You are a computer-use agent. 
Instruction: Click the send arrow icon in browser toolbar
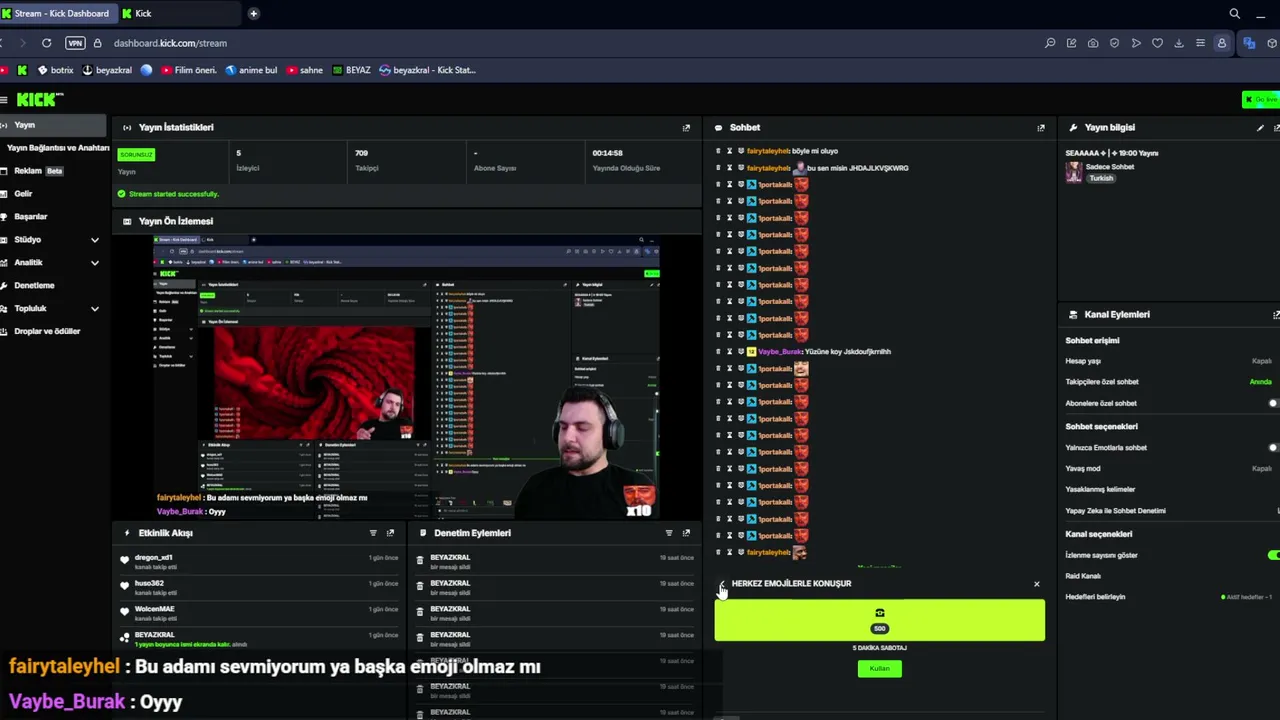click(1136, 43)
